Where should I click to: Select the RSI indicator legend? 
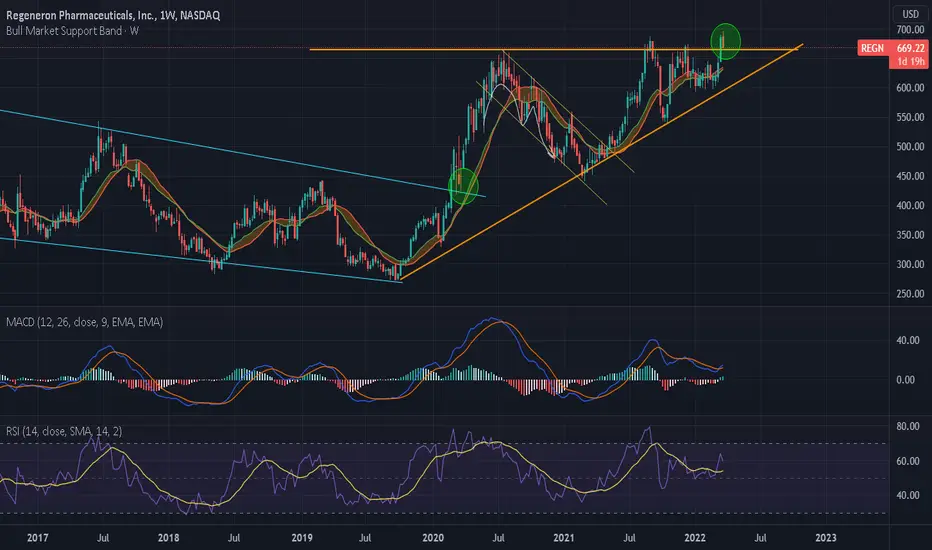tap(64, 431)
